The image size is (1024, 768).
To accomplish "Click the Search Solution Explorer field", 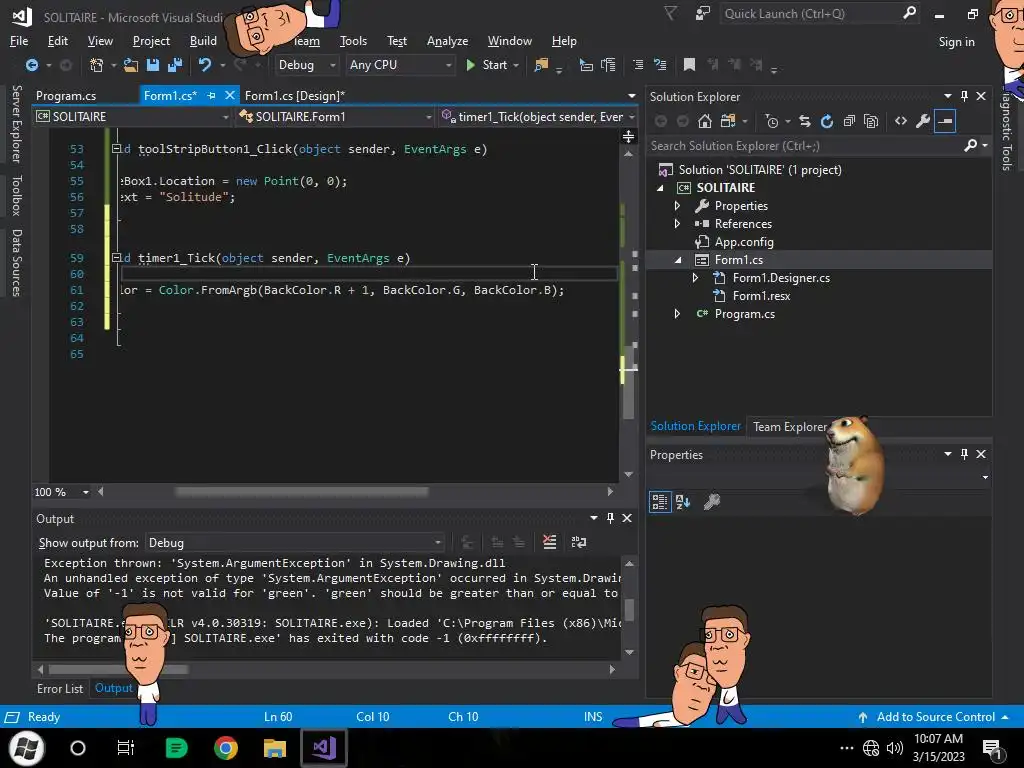I will [805, 146].
